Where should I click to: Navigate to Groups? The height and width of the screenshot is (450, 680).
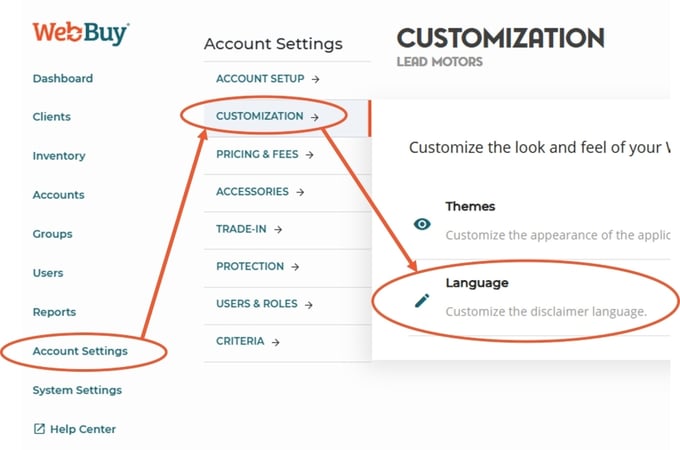[x=52, y=234]
